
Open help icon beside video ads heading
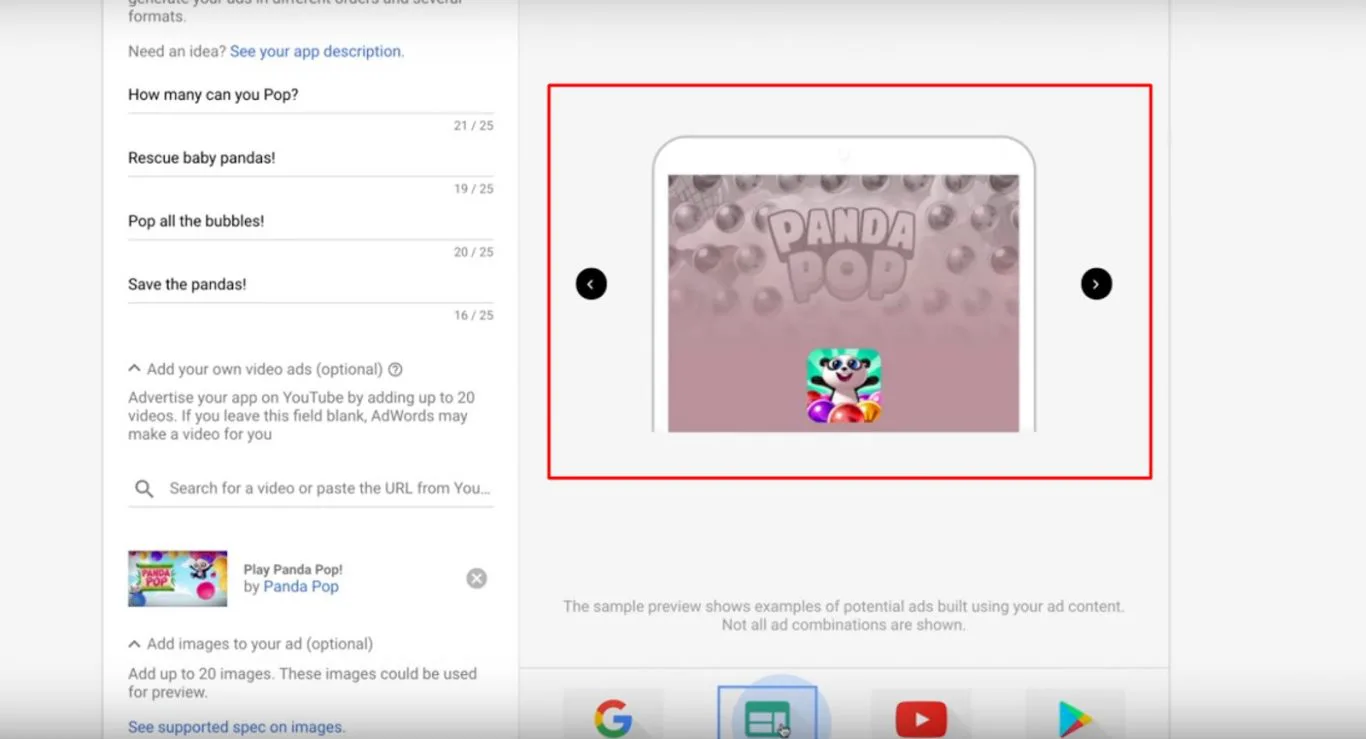(395, 369)
